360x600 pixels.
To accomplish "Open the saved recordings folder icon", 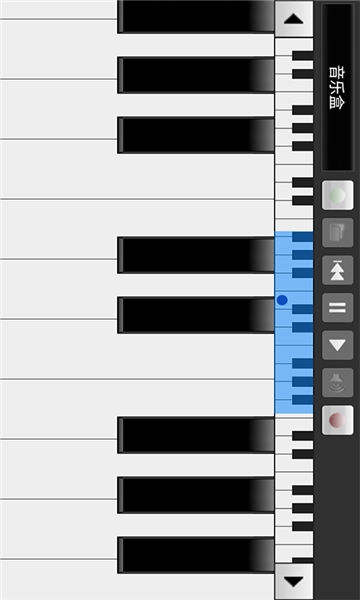I will 337,233.
